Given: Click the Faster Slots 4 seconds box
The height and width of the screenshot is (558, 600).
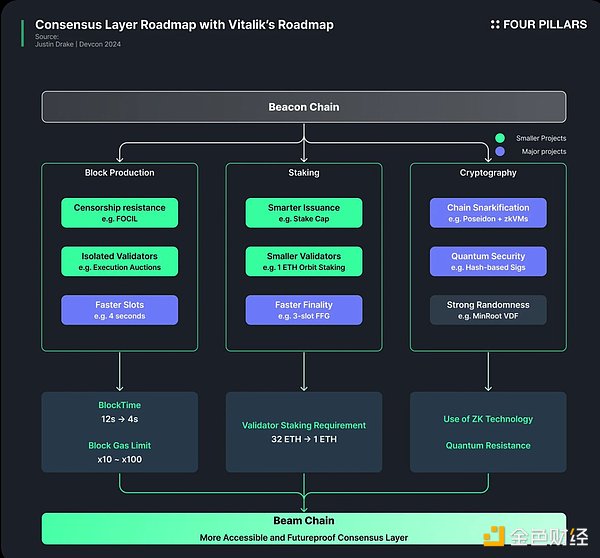Looking at the screenshot, I should pyautogui.click(x=119, y=310).
